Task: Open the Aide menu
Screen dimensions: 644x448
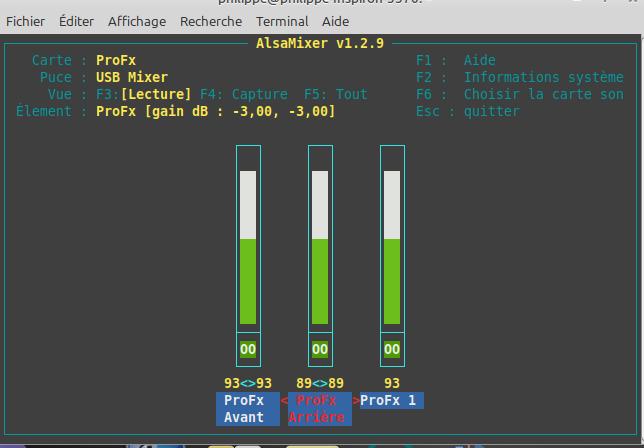Action: pos(335,21)
